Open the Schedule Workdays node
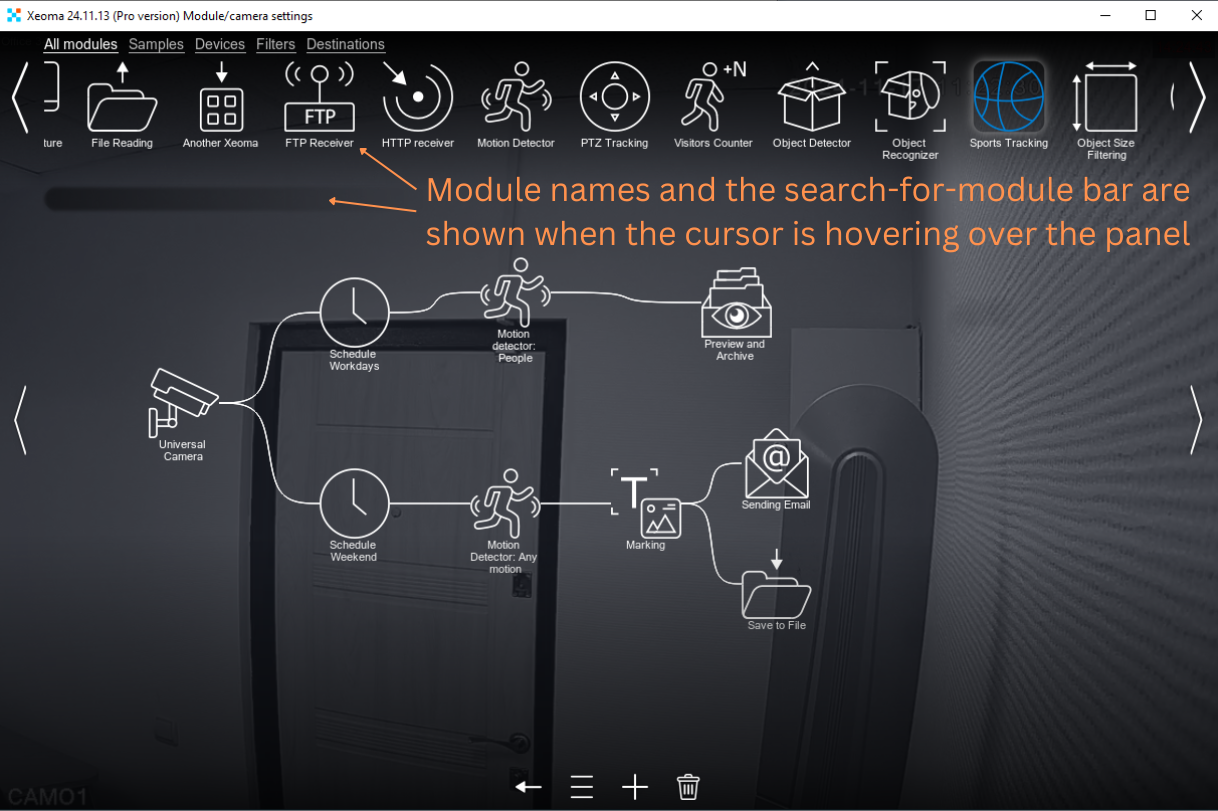Image resolution: width=1218 pixels, height=811 pixels. click(x=354, y=311)
